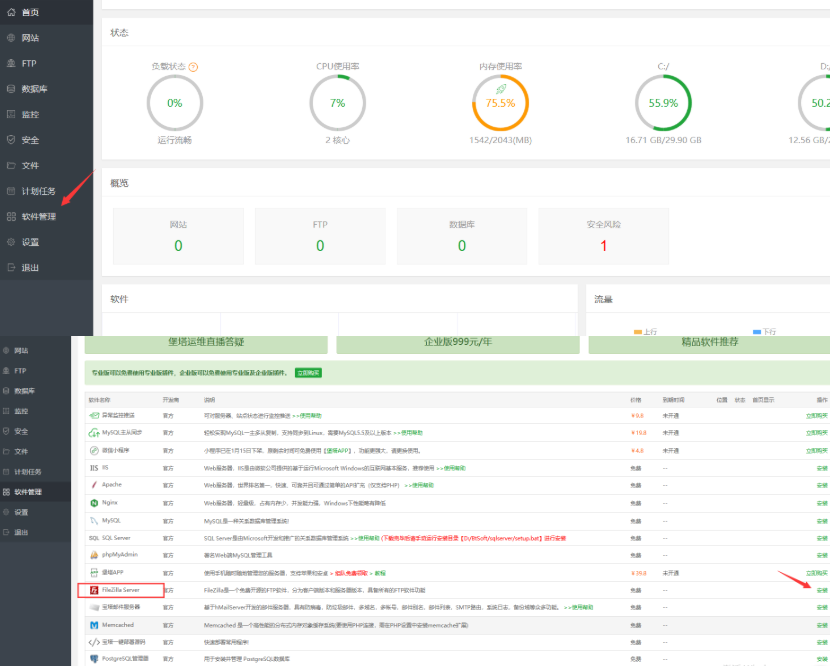Click the 精品软件推荐 banner
The width and height of the screenshot is (830, 666).
(709, 342)
